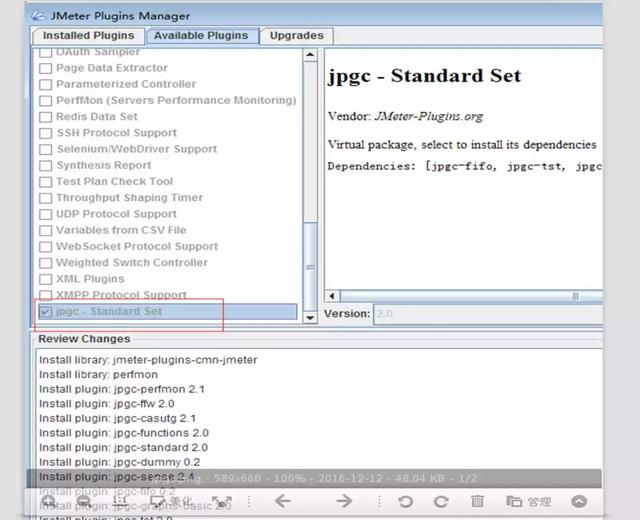
Task: Click the plugin list vertical scrollbar thumb
Action: [x=310, y=267]
